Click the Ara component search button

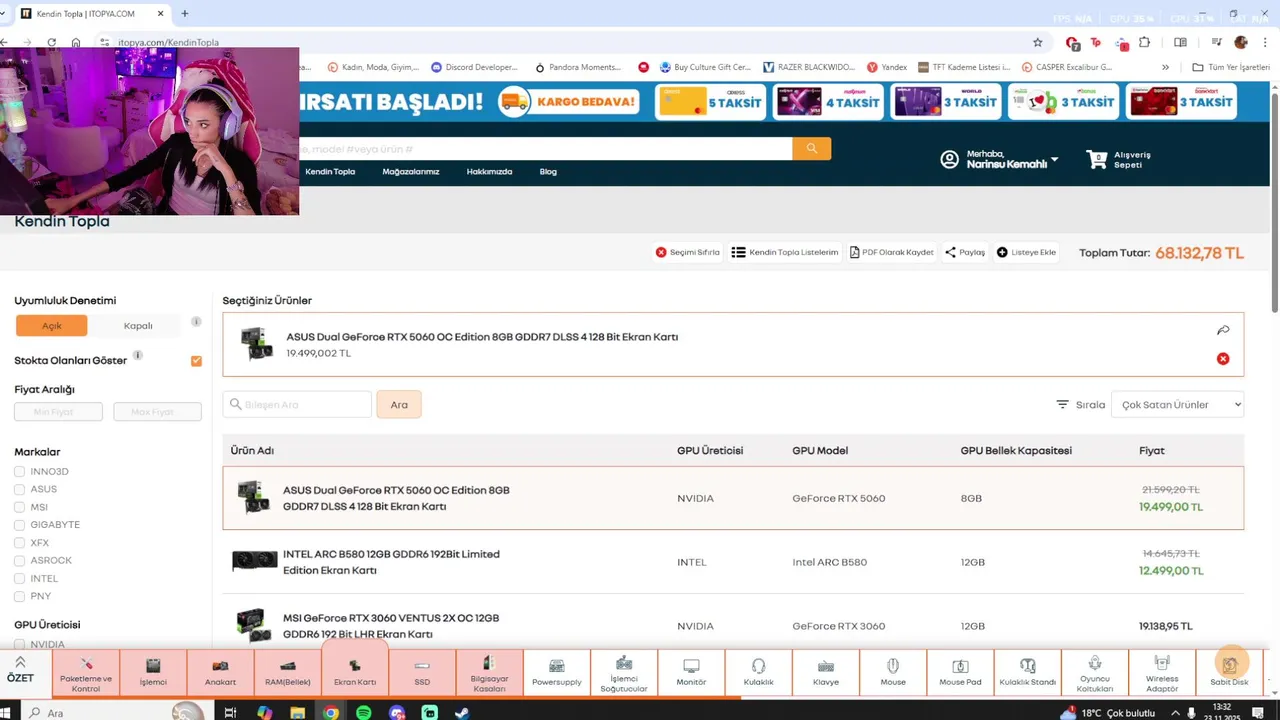(399, 405)
